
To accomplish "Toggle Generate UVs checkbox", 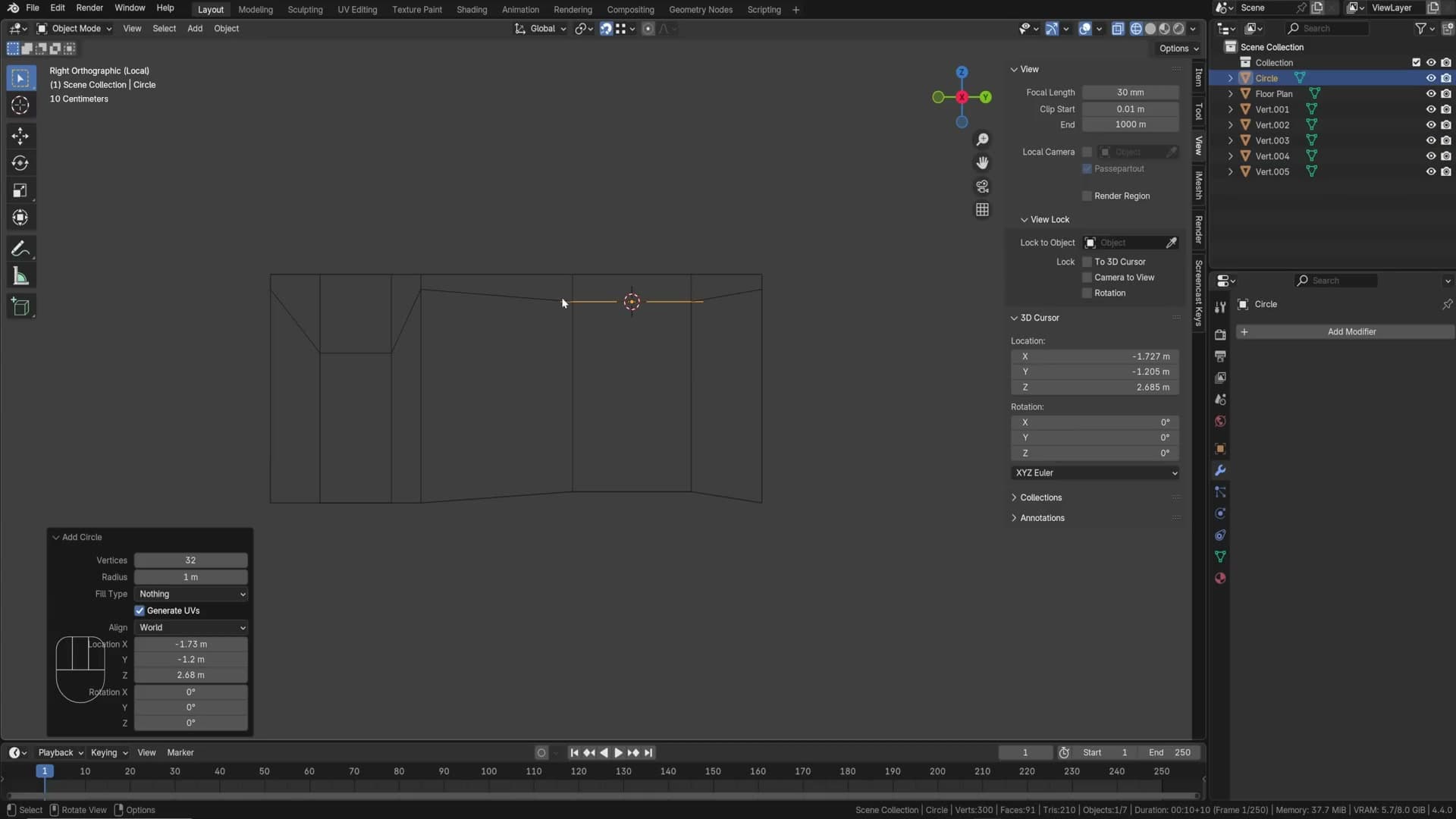I will (140, 611).
